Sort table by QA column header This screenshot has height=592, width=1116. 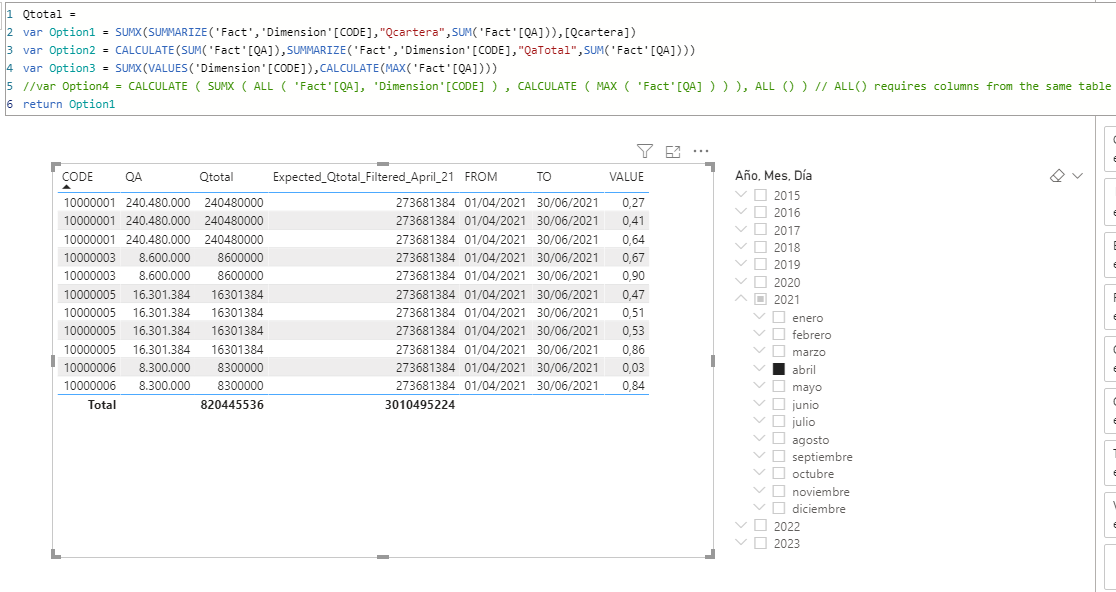click(133, 177)
